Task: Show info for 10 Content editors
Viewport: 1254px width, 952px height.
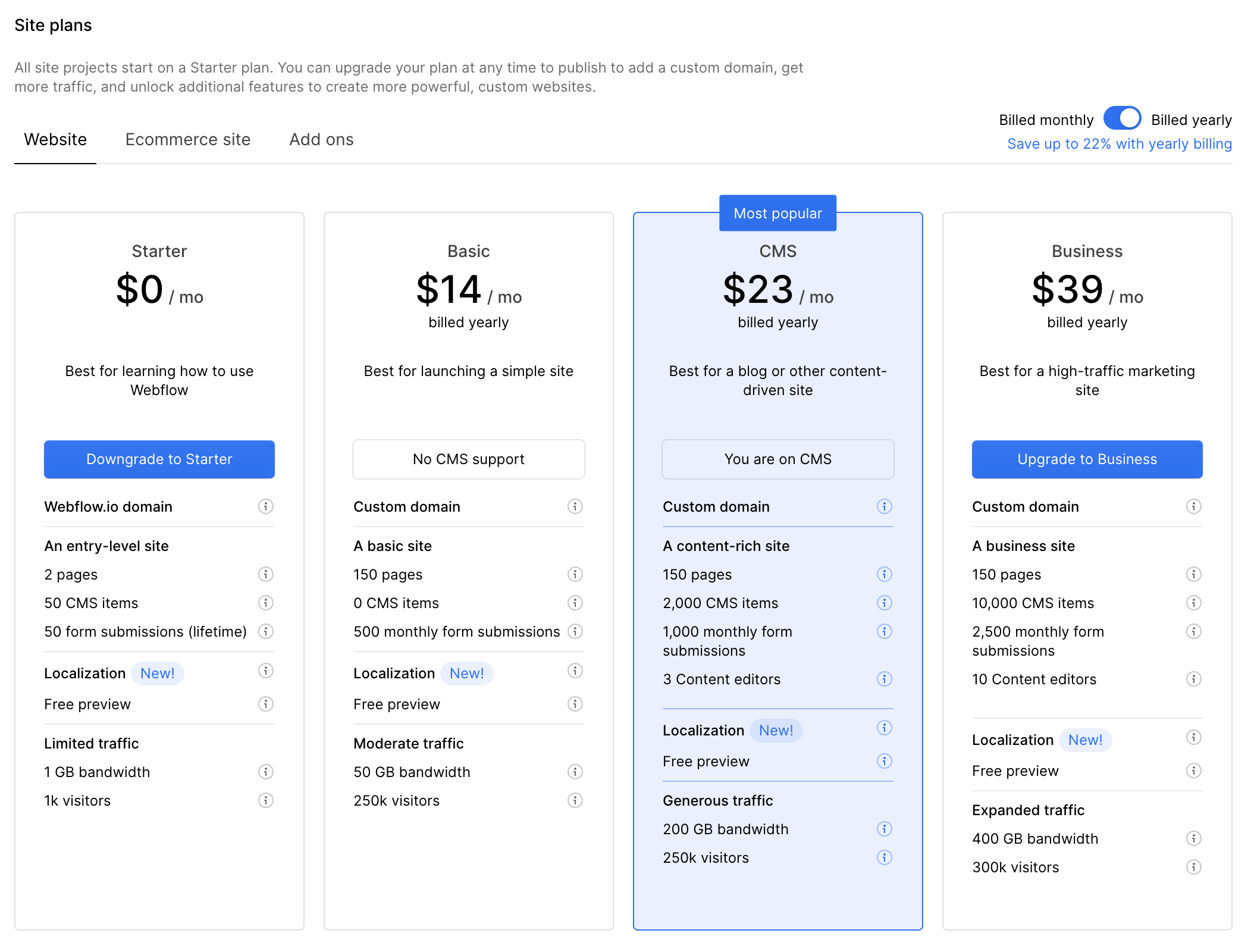Action: (x=1194, y=679)
